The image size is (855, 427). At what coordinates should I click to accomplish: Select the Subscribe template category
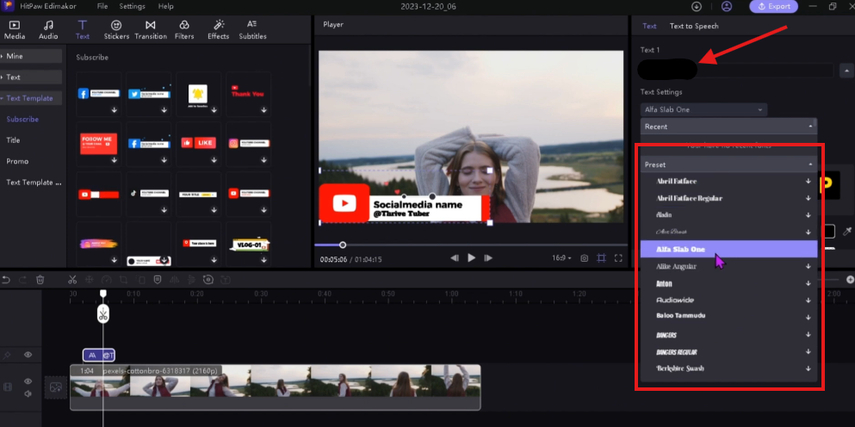(x=22, y=119)
